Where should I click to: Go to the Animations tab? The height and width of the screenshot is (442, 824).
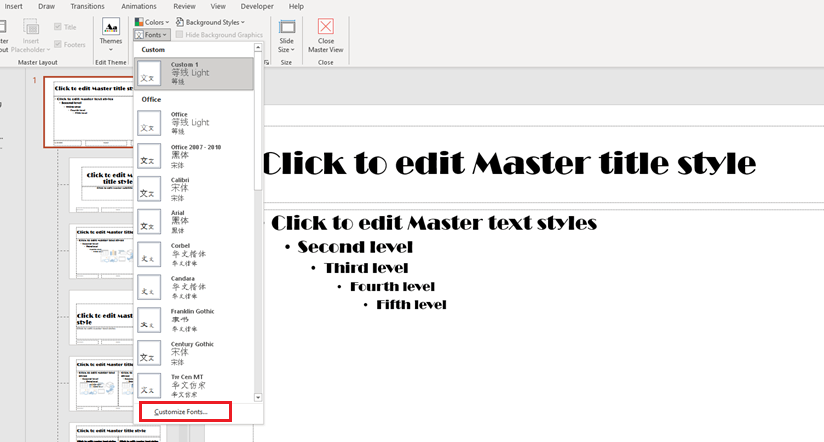pyautogui.click(x=139, y=6)
